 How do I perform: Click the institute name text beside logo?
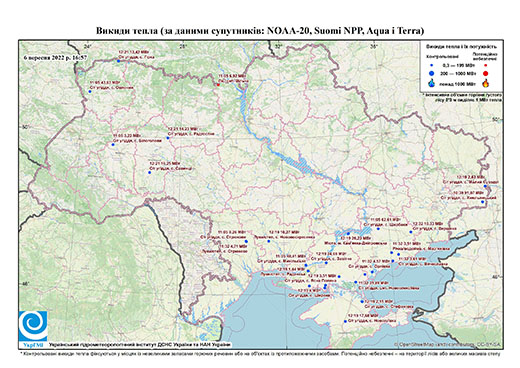[x=140, y=344]
